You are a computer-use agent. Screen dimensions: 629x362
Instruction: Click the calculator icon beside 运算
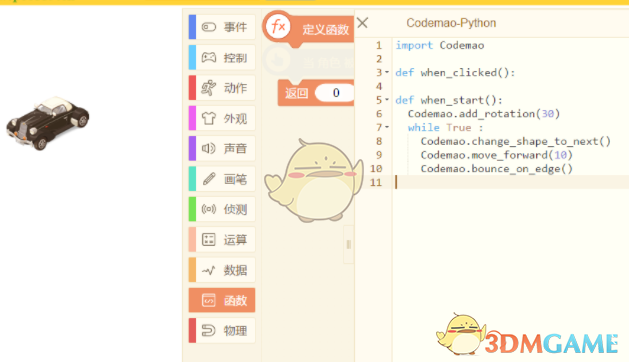(209, 240)
